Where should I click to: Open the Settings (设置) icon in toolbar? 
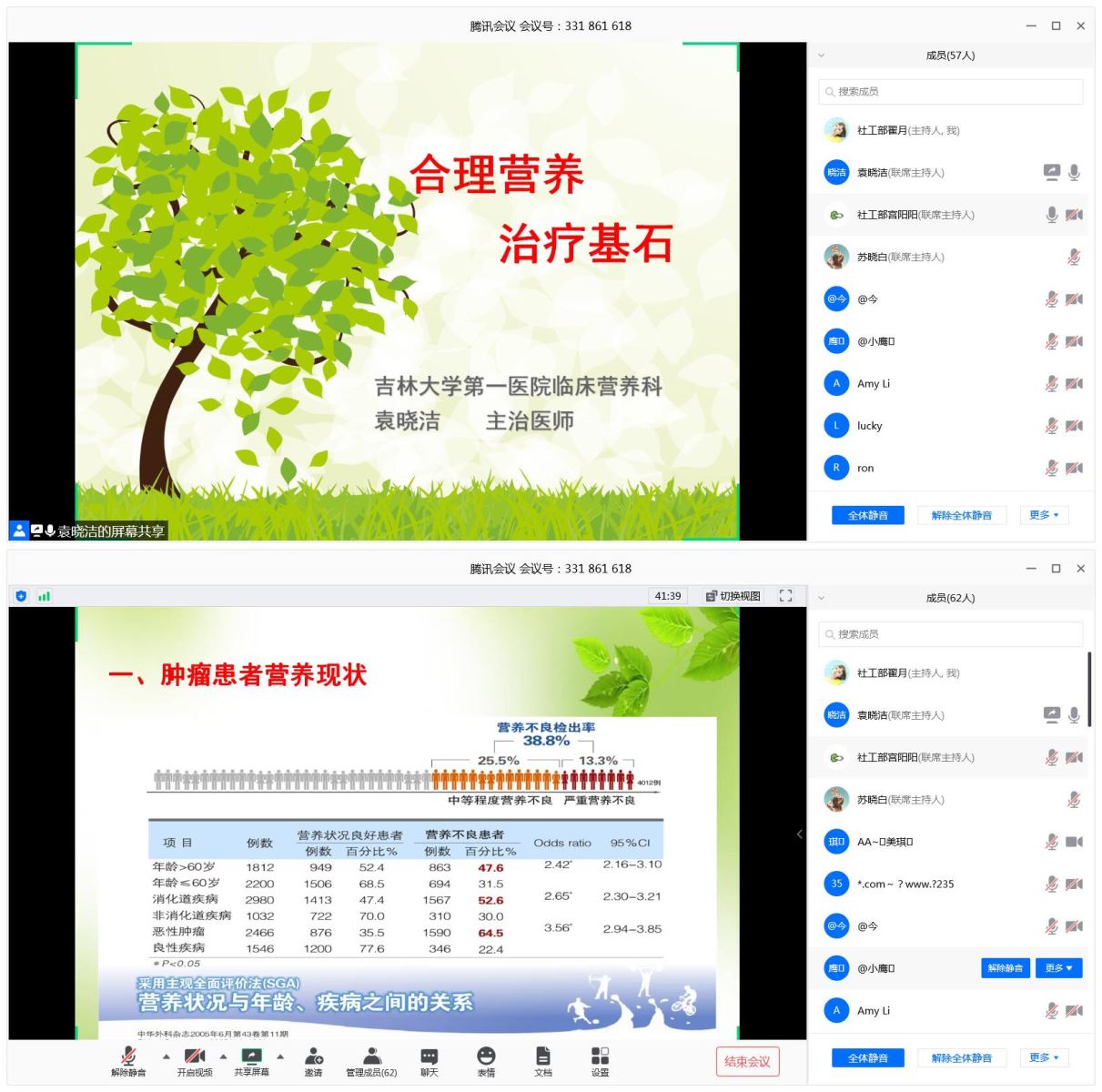[x=600, y=1057]
